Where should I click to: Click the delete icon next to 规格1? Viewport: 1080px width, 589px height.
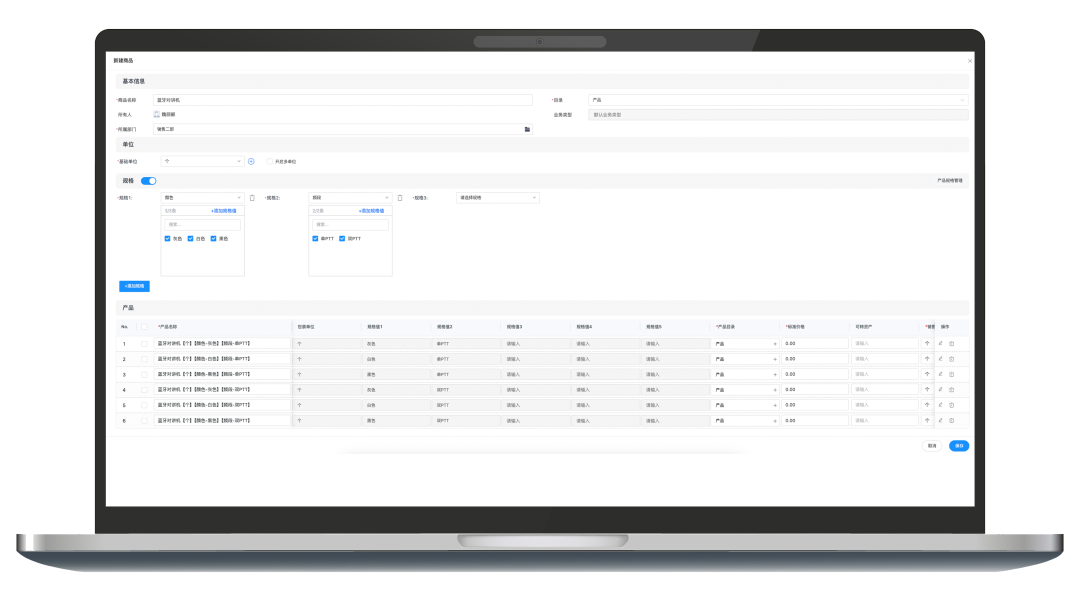click(x=252, y=198)
